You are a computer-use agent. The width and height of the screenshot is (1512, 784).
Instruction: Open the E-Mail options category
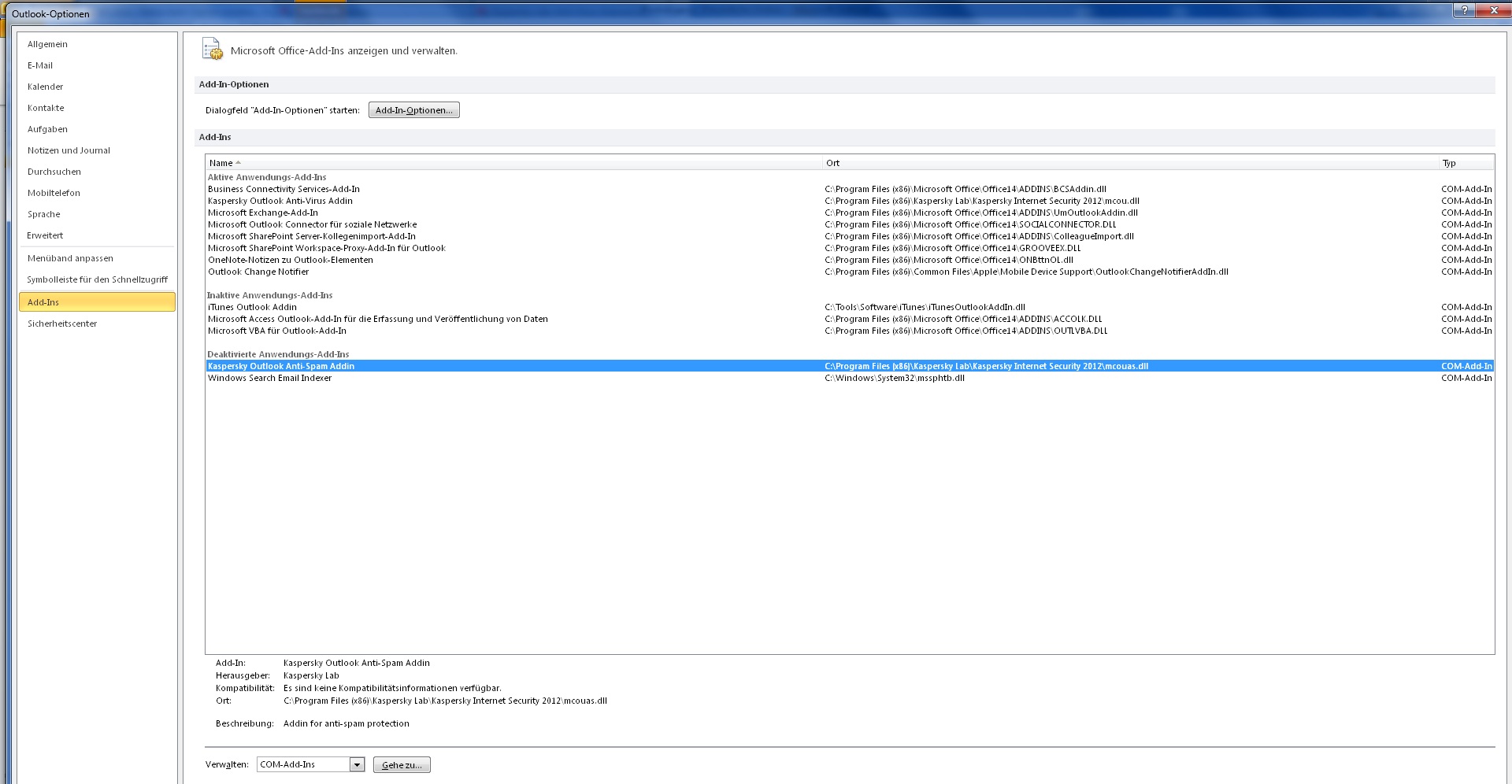point(98,65)
